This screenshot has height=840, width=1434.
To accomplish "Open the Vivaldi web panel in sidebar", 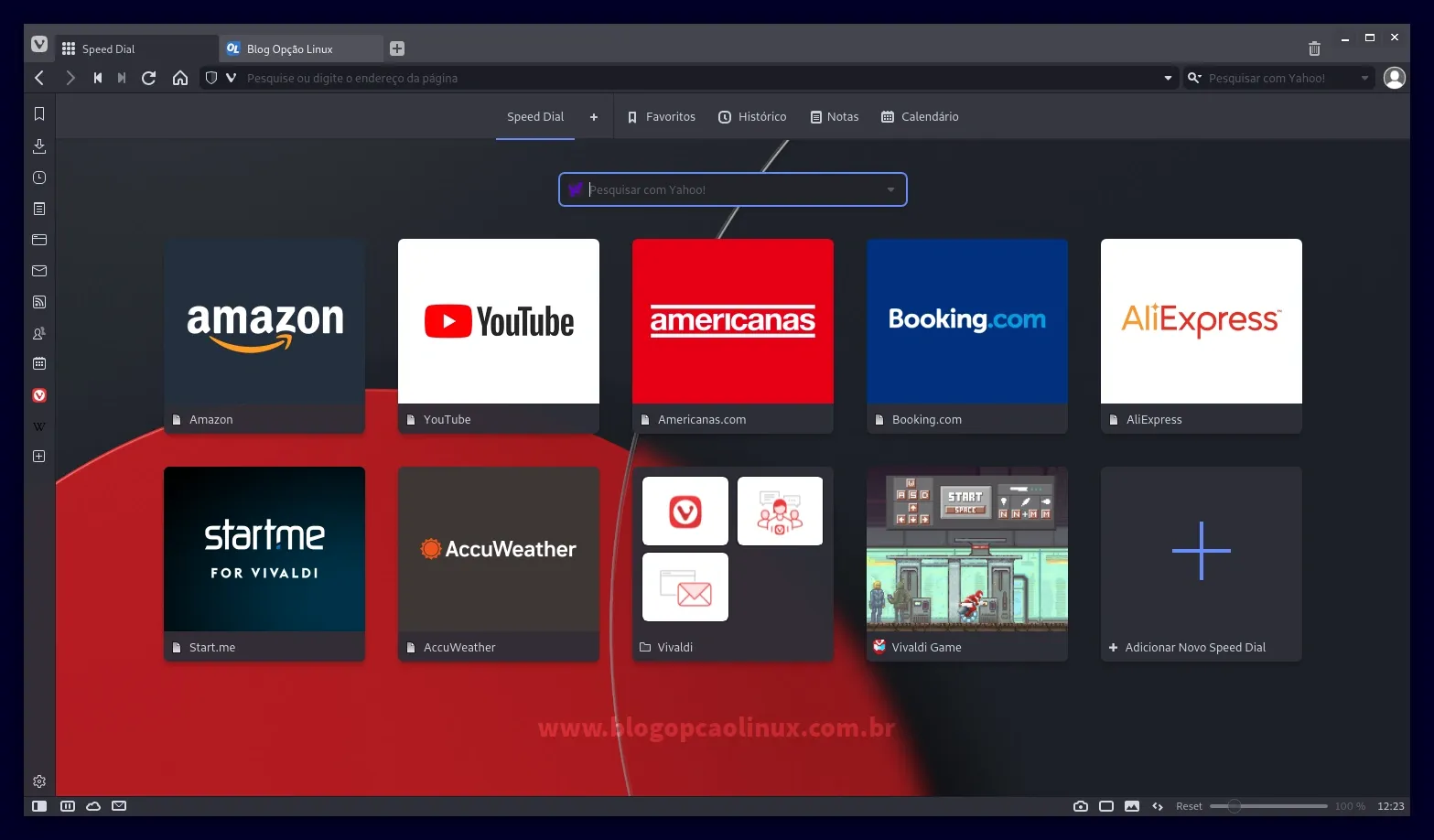I will click(x=39, y=395).
